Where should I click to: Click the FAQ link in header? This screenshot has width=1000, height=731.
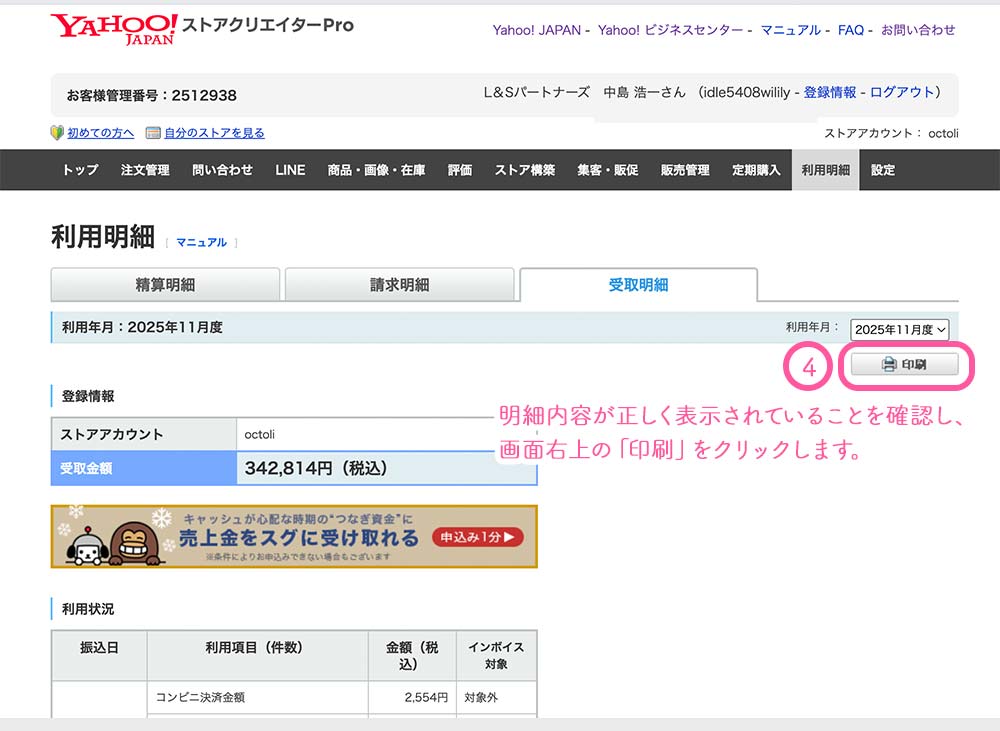[x=851, y=30]
